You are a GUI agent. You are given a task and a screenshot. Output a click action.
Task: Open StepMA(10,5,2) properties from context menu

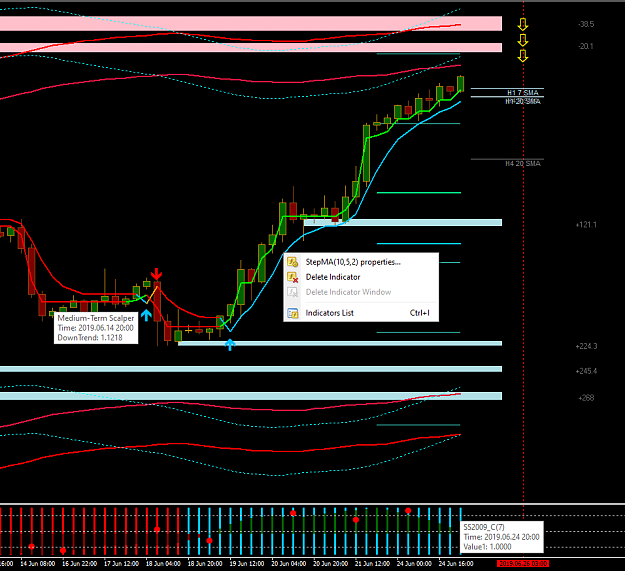click(361, 262)
